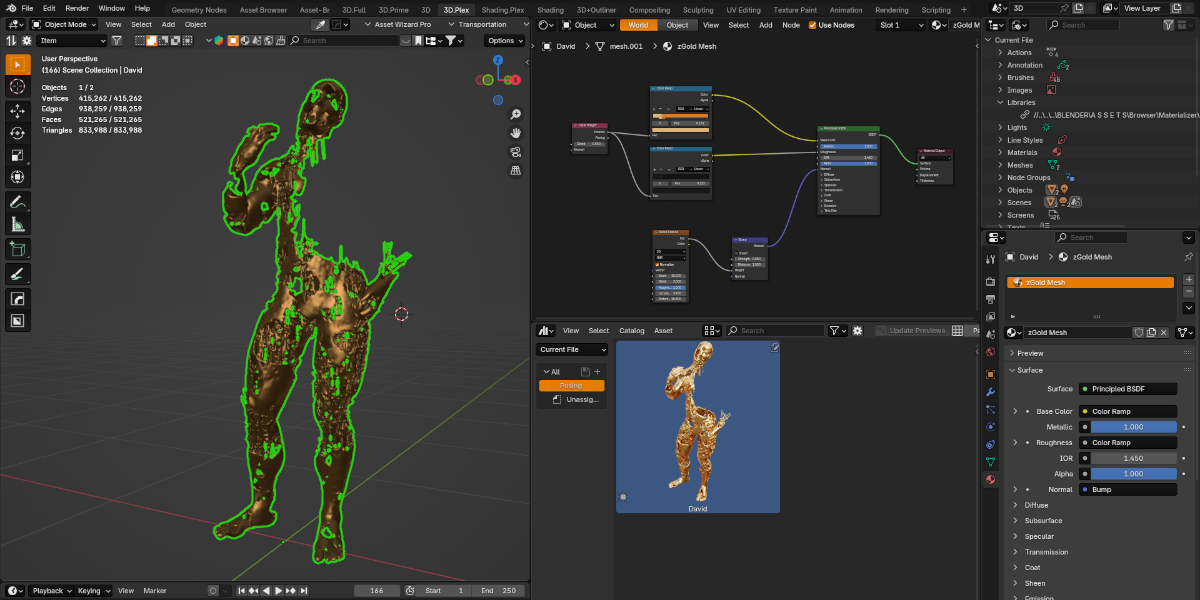Switch to the Geometry Nodes workspace tab
Viewport: 1200px width, 600px height.
tap(199, 9)
